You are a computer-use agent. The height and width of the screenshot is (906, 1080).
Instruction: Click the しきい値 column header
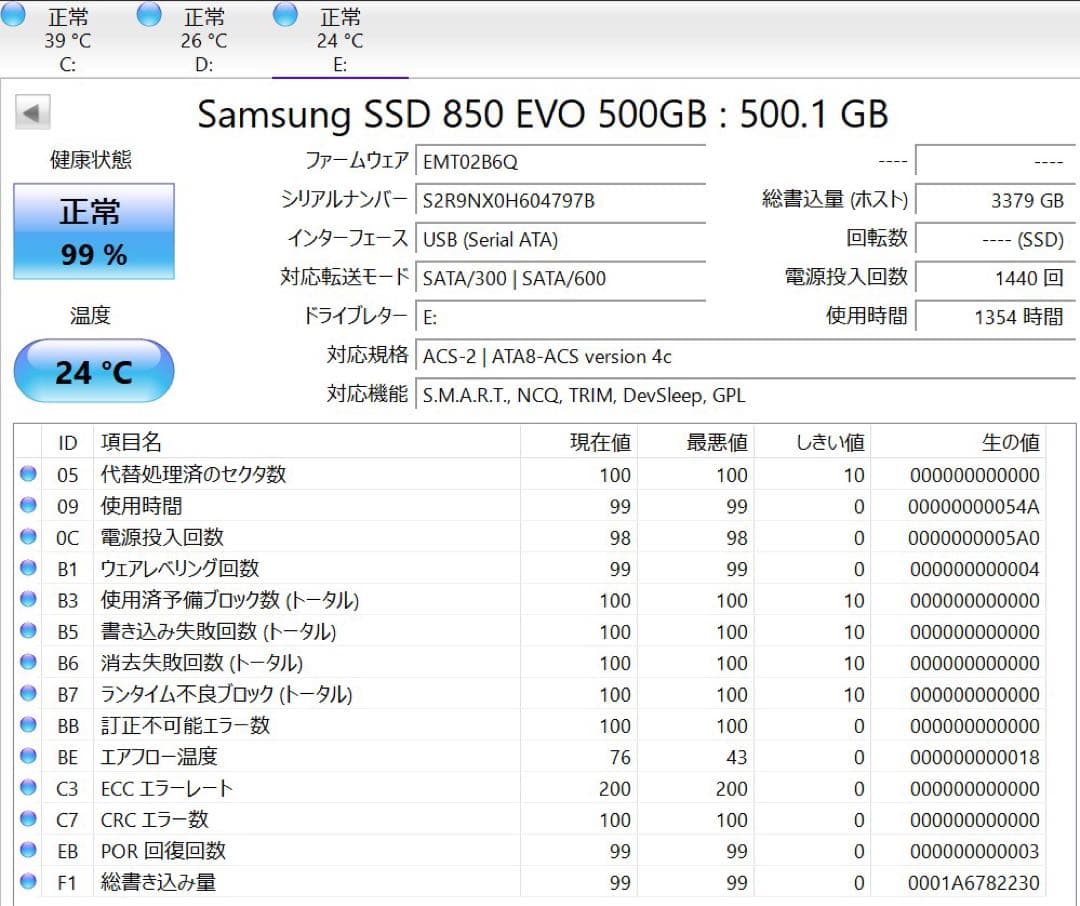pos(813,442)
